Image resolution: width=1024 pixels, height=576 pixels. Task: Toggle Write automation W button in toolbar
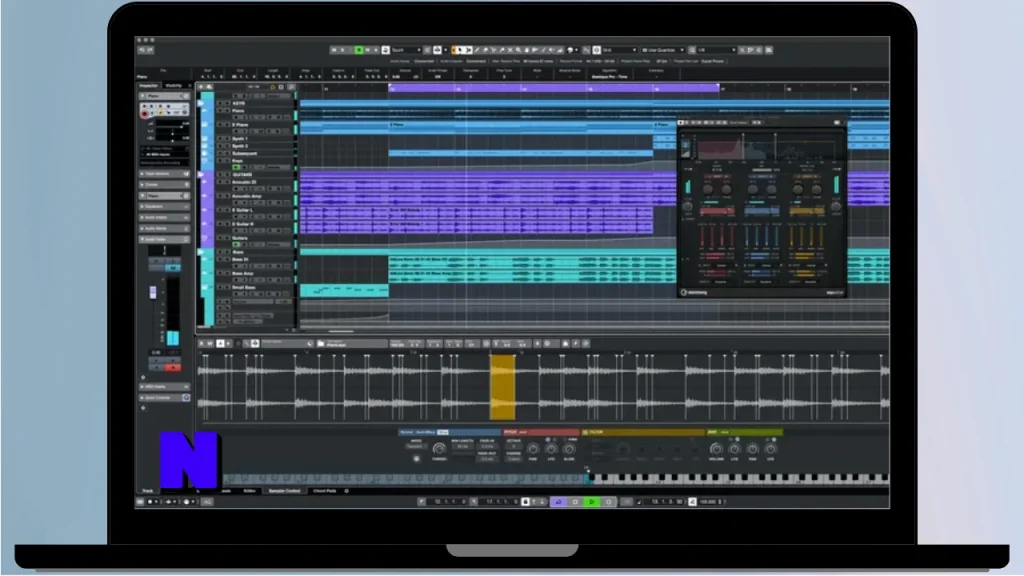[367, 50]
